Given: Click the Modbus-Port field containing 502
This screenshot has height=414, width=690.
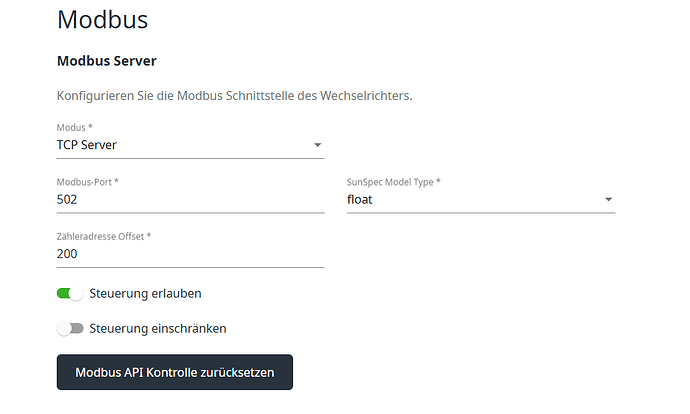Looking at the screenshot, I should pyautogui.click(x=190, y=199).
